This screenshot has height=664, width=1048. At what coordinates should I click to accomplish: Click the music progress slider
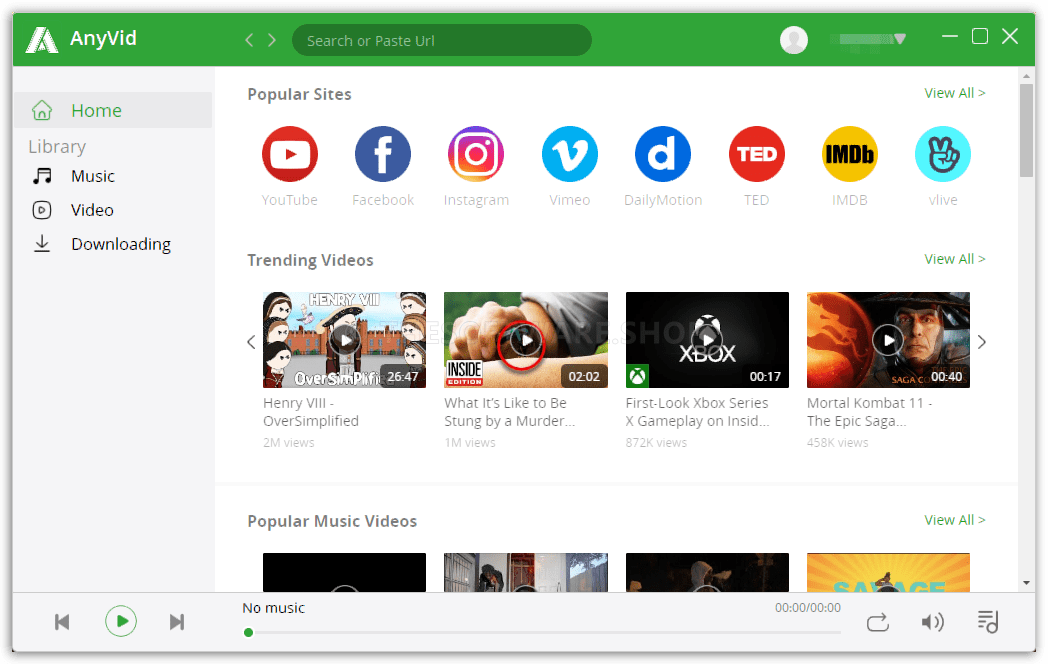pos(544,632)
